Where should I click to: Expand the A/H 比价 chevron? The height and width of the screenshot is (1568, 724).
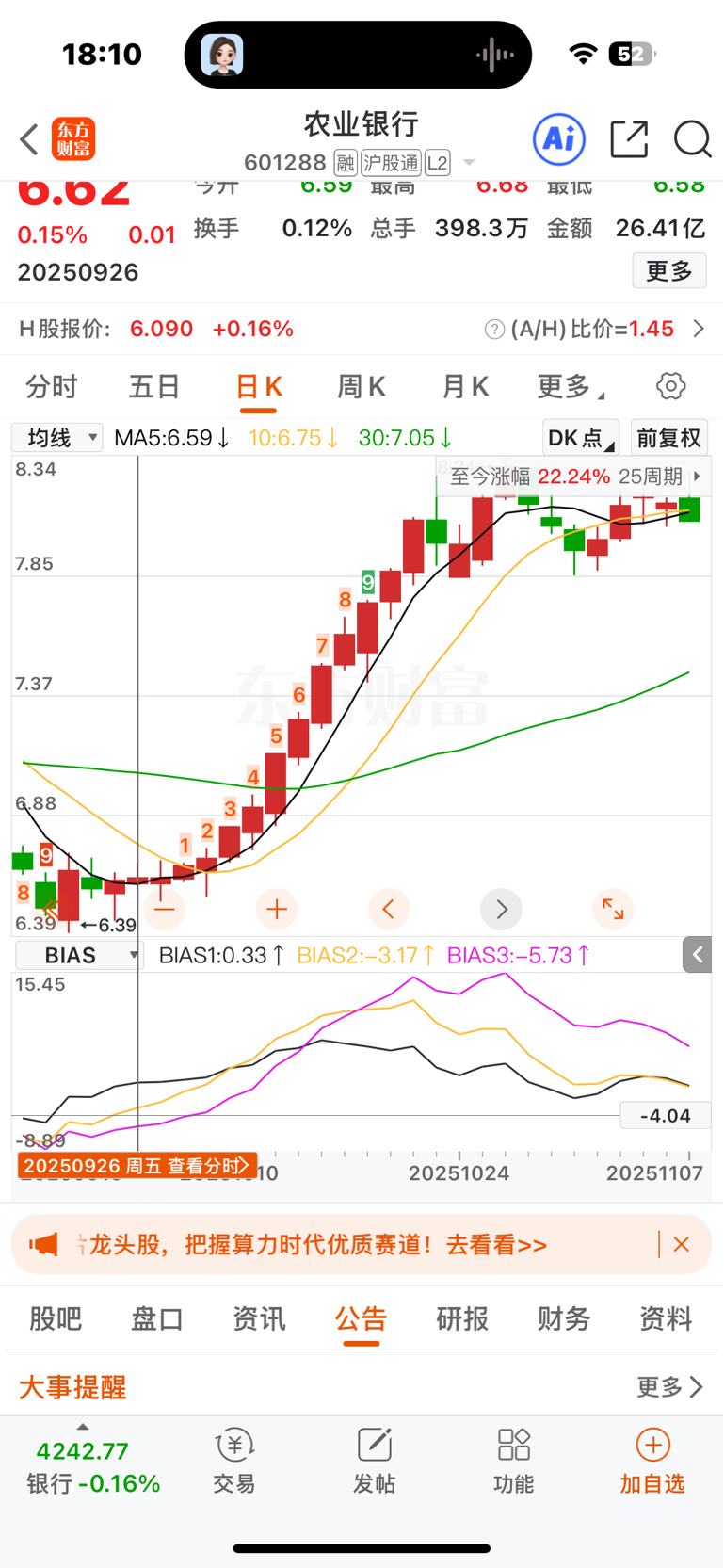click(699, 329)
